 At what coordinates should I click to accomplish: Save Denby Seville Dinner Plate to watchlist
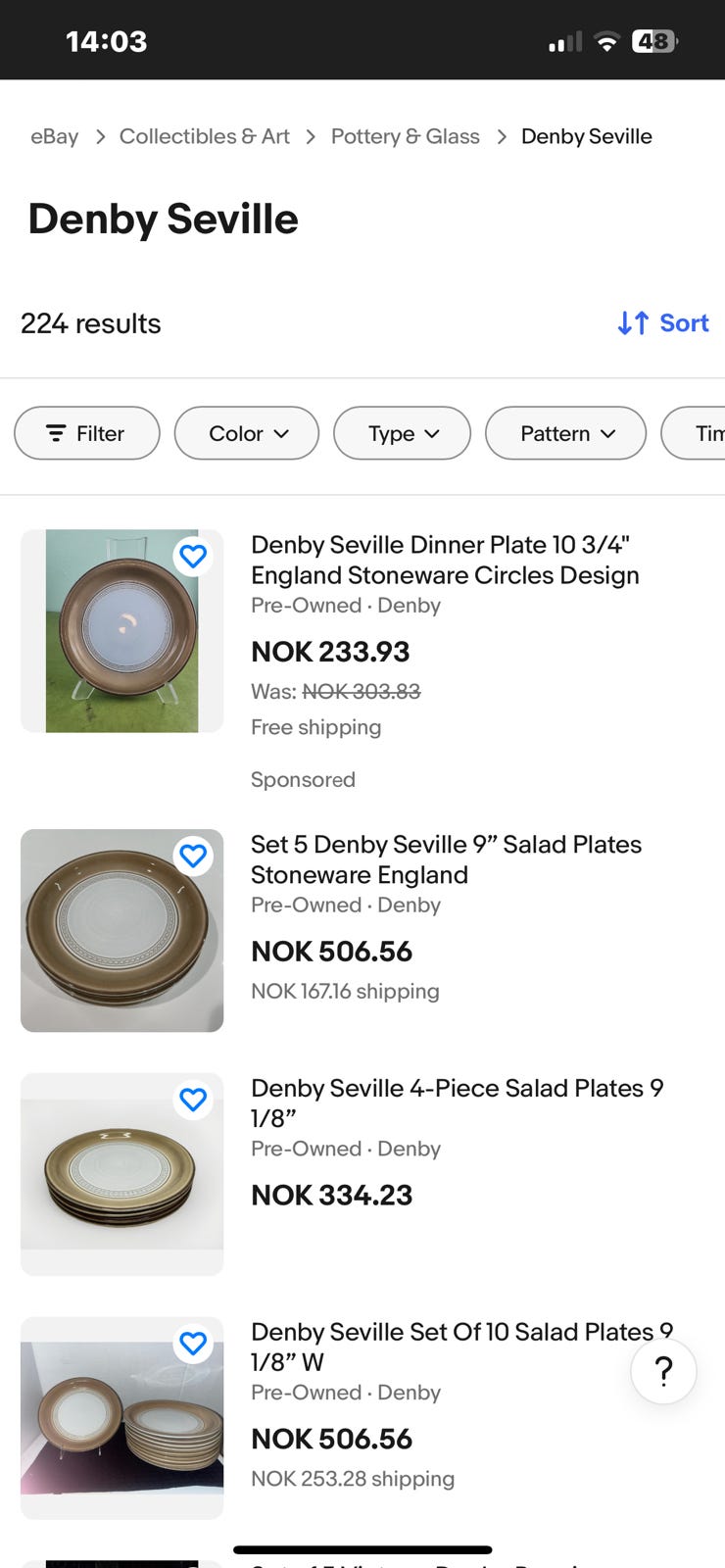[193, 557]
